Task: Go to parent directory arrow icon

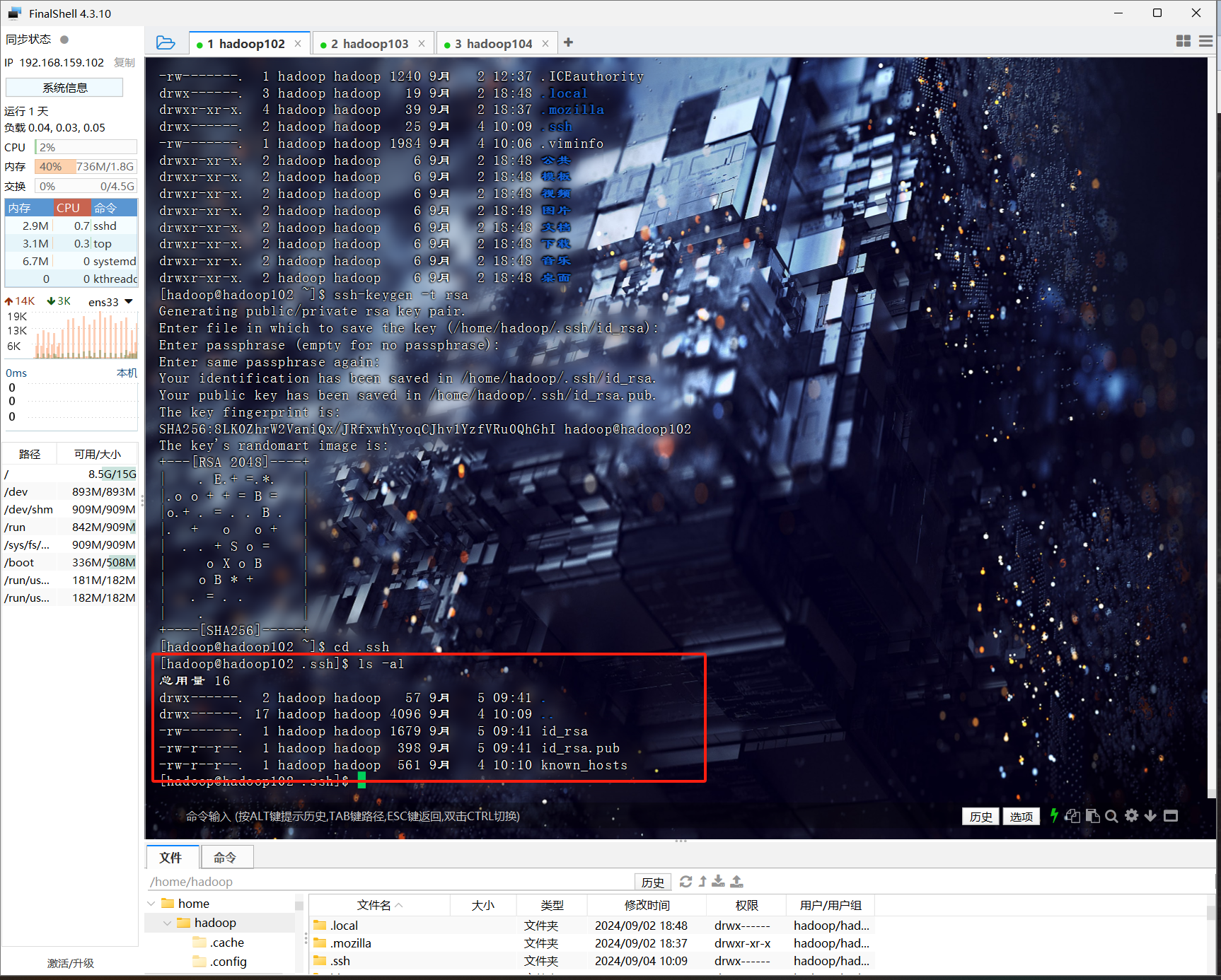Action: [702, 882]
